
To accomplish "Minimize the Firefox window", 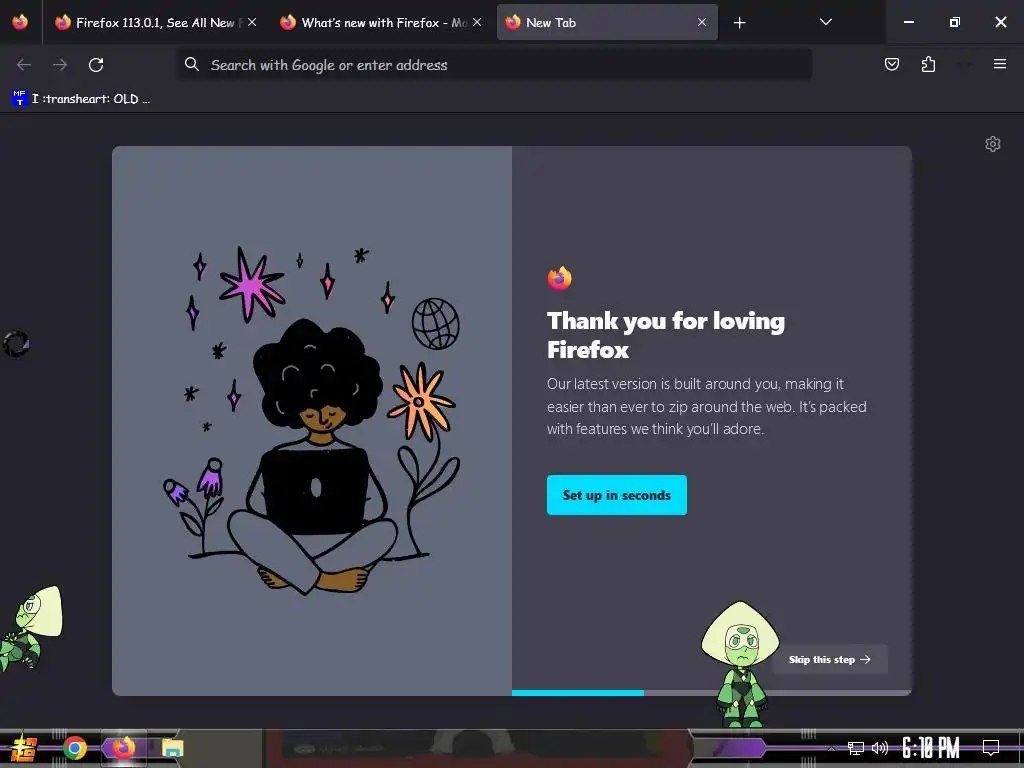I will (908, 22).
